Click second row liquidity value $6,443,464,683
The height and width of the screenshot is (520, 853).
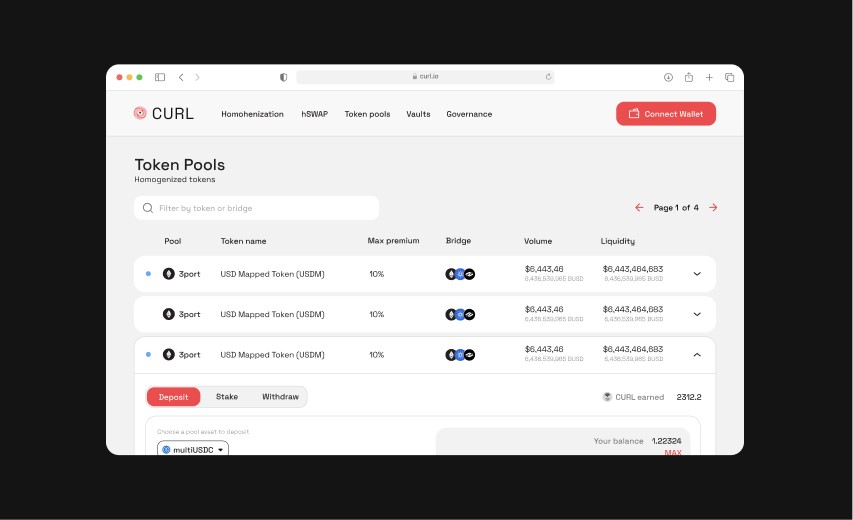pos(633,309)
